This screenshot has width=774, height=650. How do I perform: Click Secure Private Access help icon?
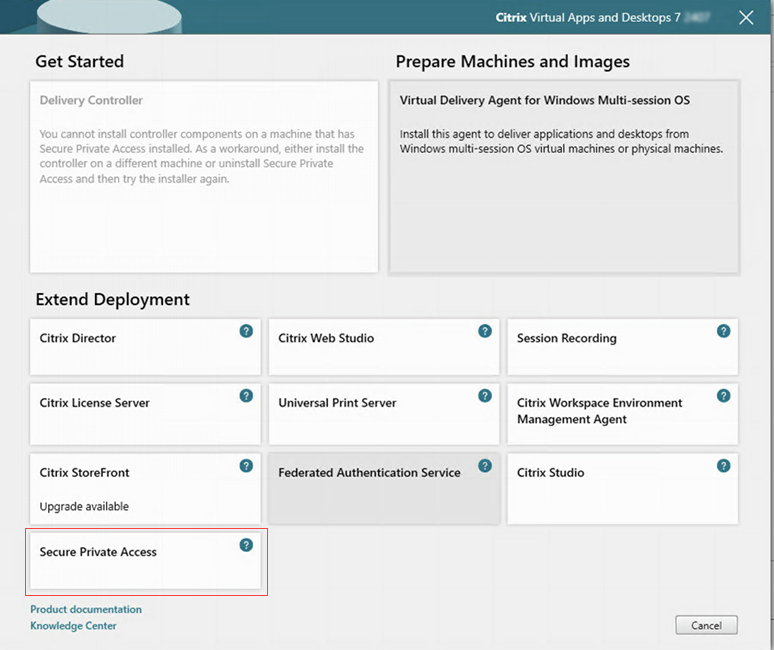click(246, 545)
